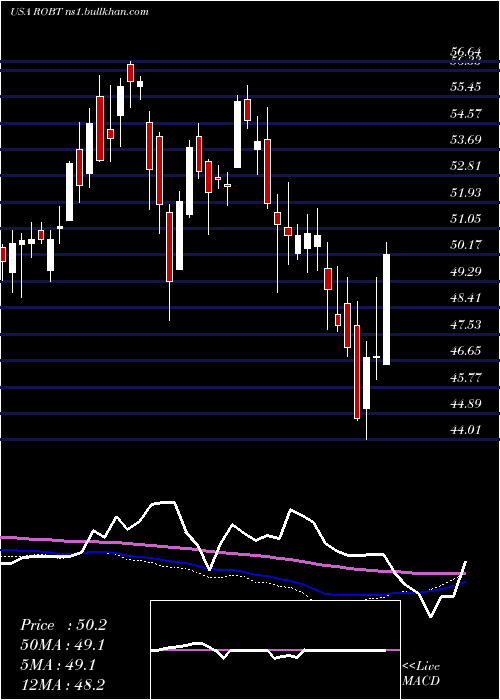Click the 46.65 price axis label
This screenshot has width=500, height=700.
[466, 351]
